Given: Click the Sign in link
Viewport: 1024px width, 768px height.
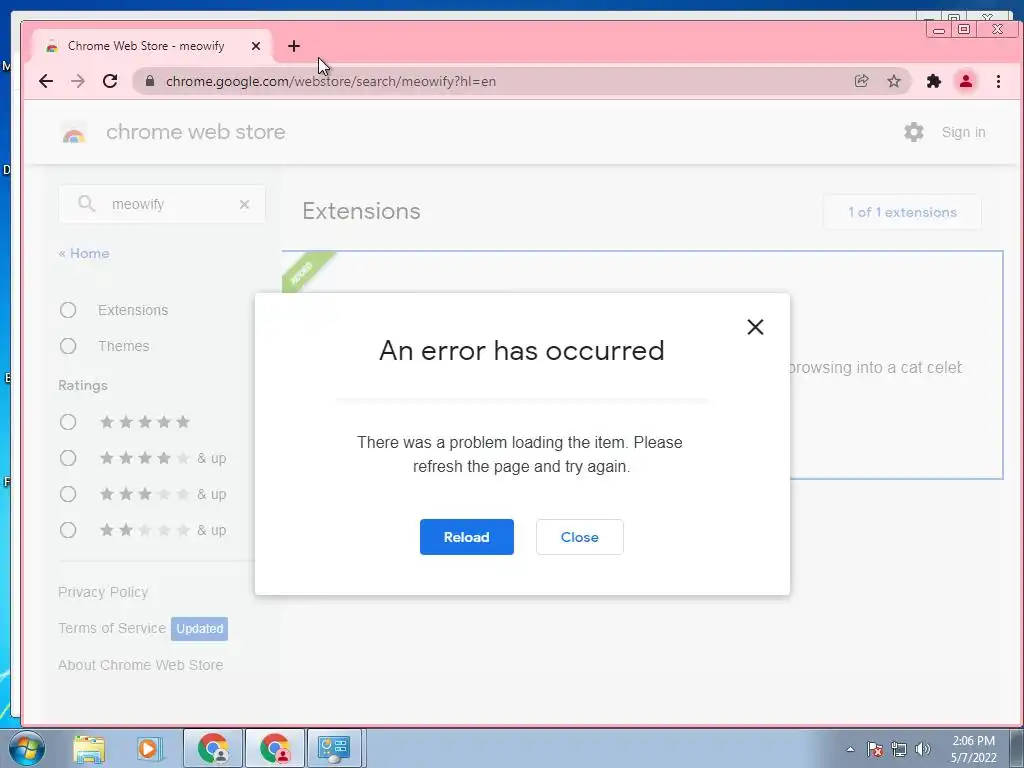Looking at the screenshot, I should (963, 132).
